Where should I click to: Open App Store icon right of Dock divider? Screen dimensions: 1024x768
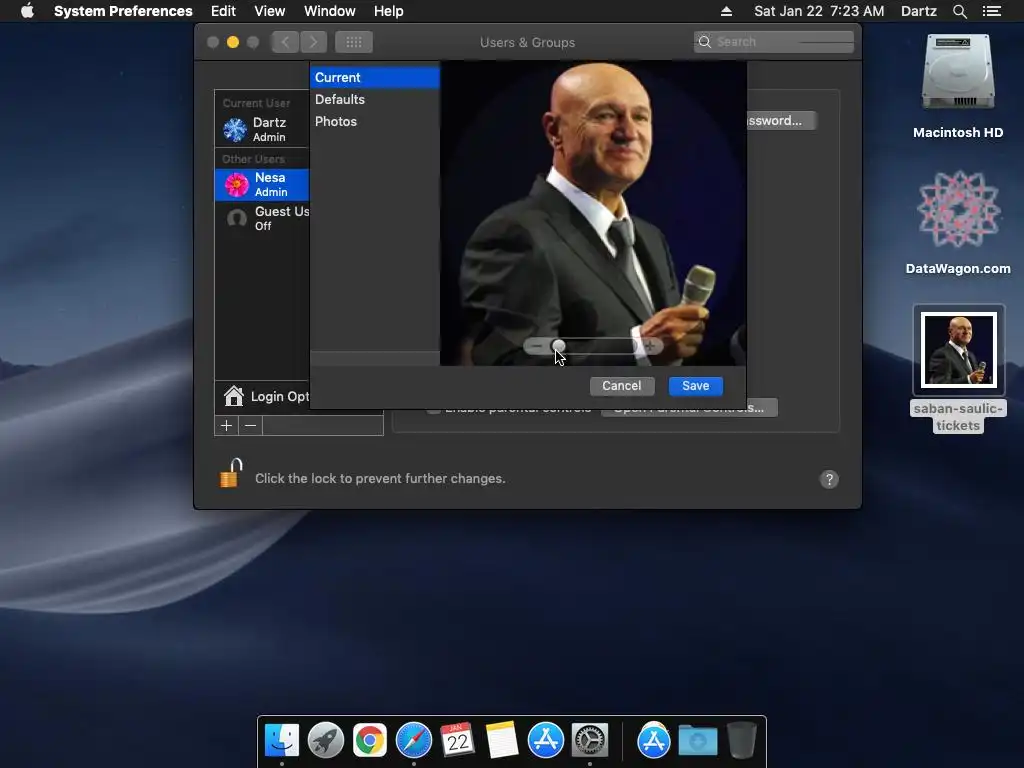654,740
